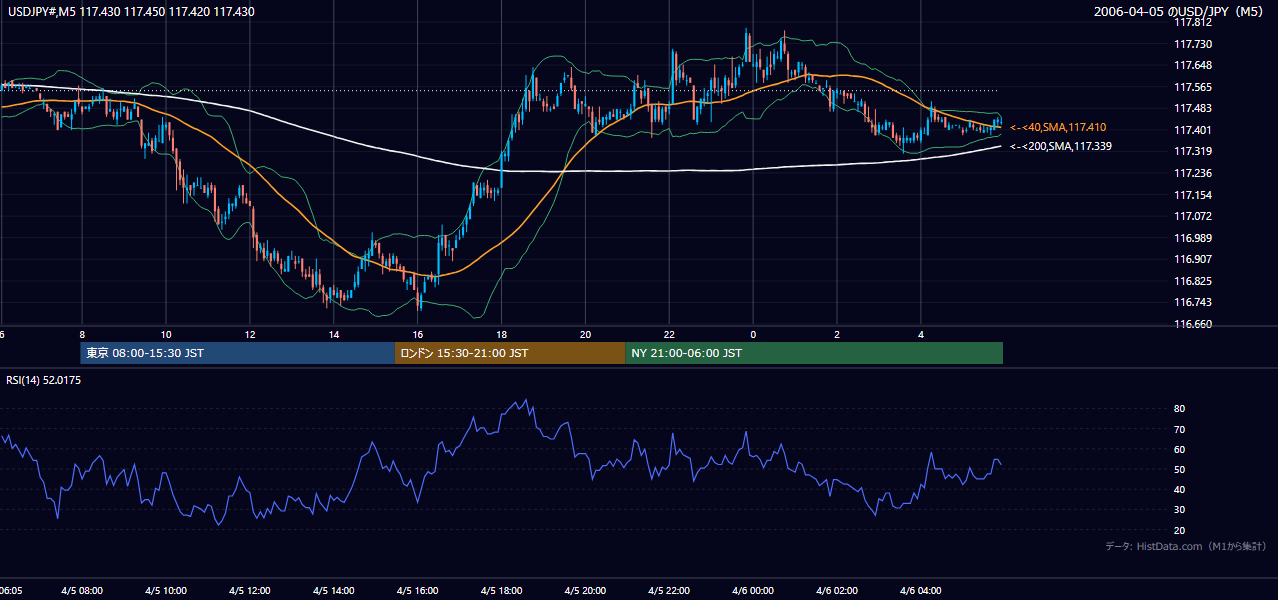The height and width of the screenshot is (600, 1278).
Task: Click hour label 10 under the price chart
Action: point(166,334)
